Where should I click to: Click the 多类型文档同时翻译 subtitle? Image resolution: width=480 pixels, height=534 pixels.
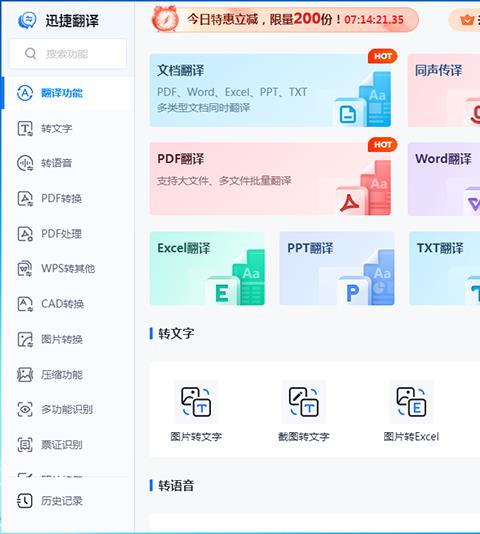203,108
